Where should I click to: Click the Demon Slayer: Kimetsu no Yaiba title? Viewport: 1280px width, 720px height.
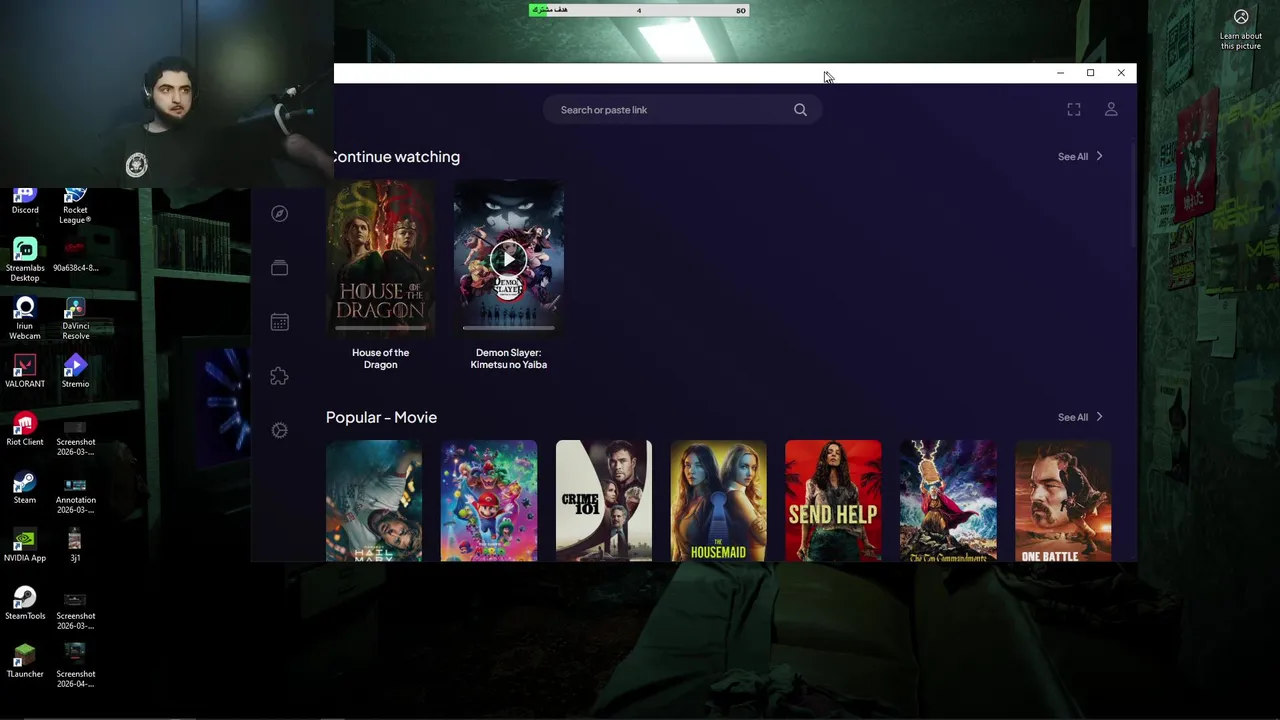tap(509, 359)
